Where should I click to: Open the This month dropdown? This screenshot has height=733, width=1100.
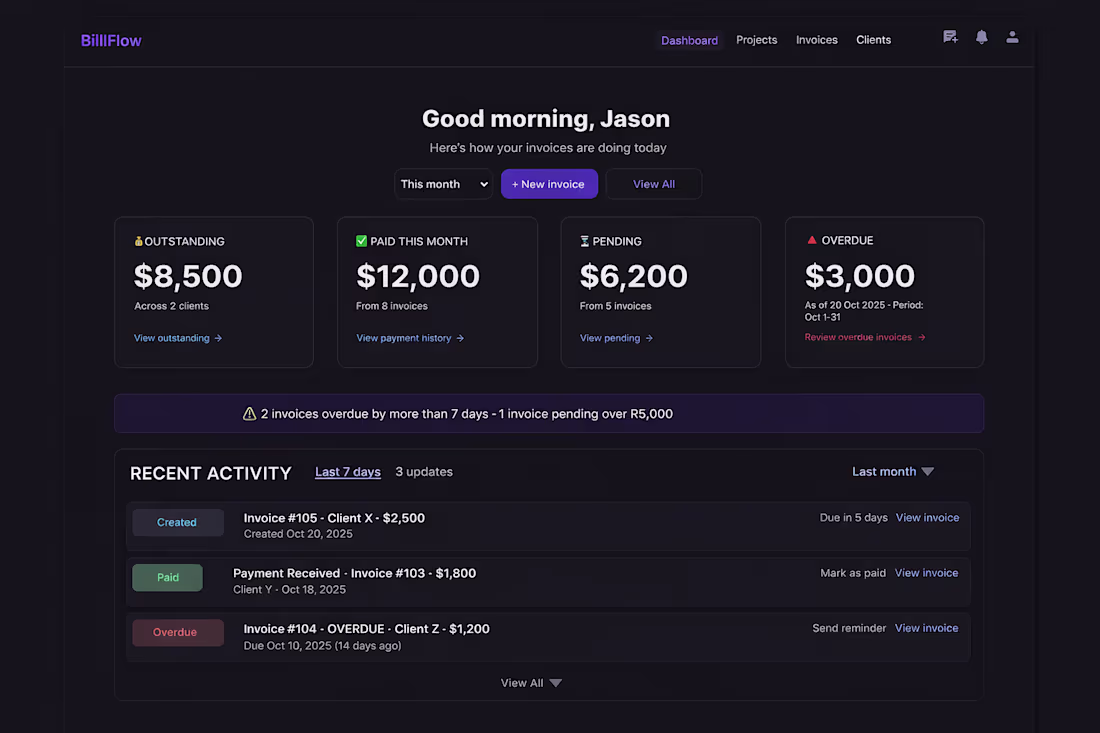coord(443,184)
